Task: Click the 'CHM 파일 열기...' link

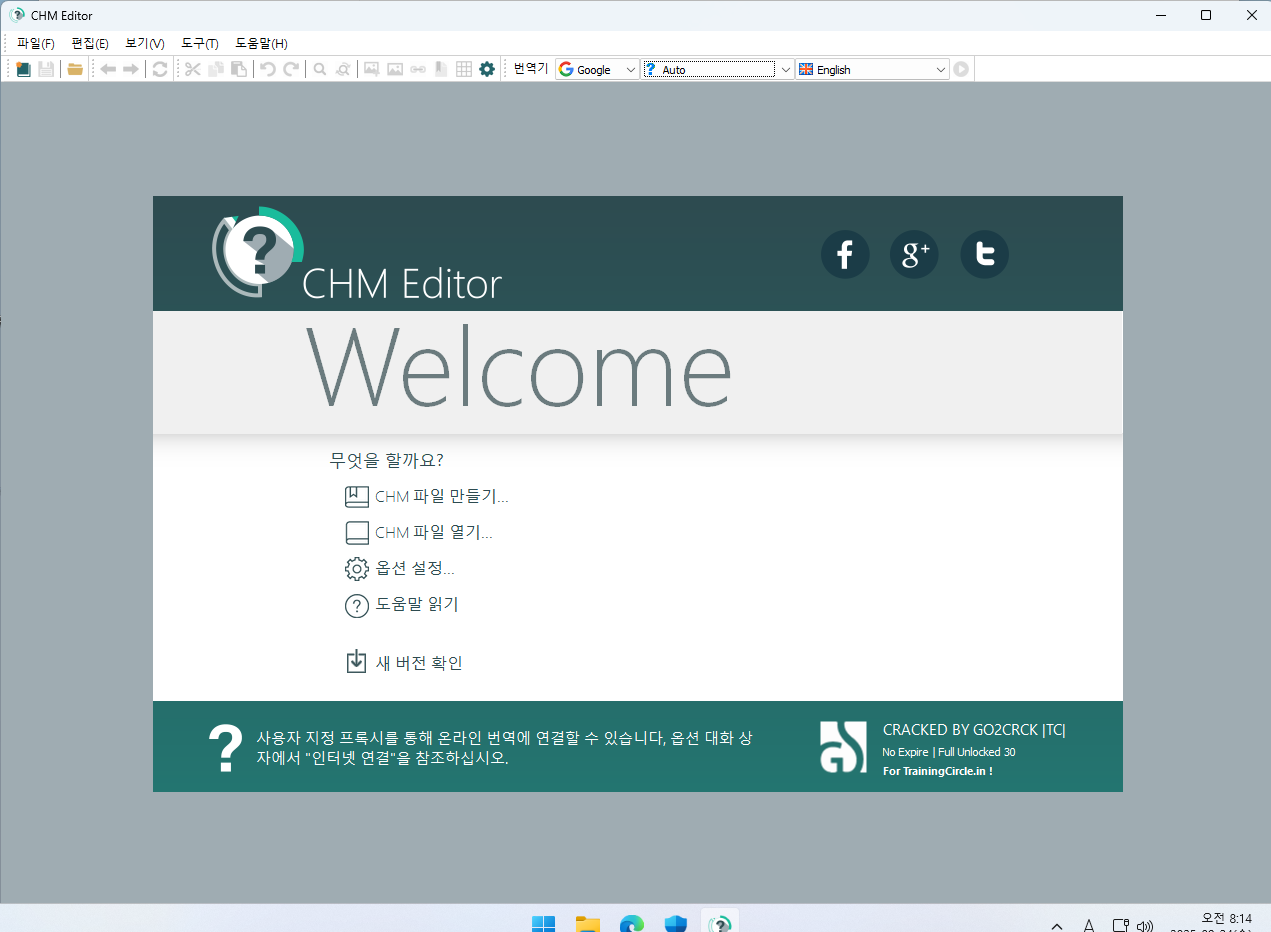Action: [434, 532]
